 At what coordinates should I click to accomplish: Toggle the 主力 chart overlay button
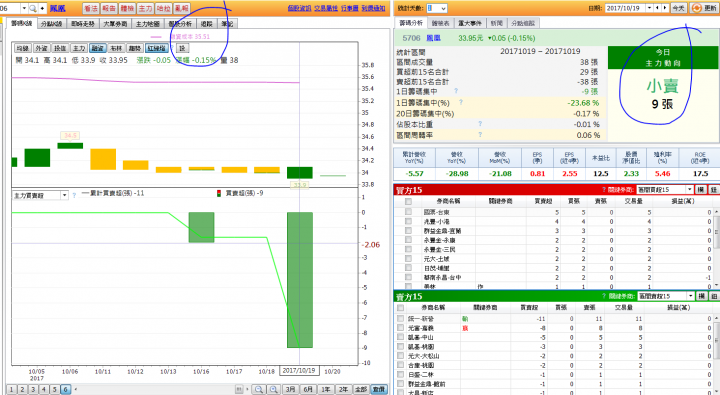79,48
